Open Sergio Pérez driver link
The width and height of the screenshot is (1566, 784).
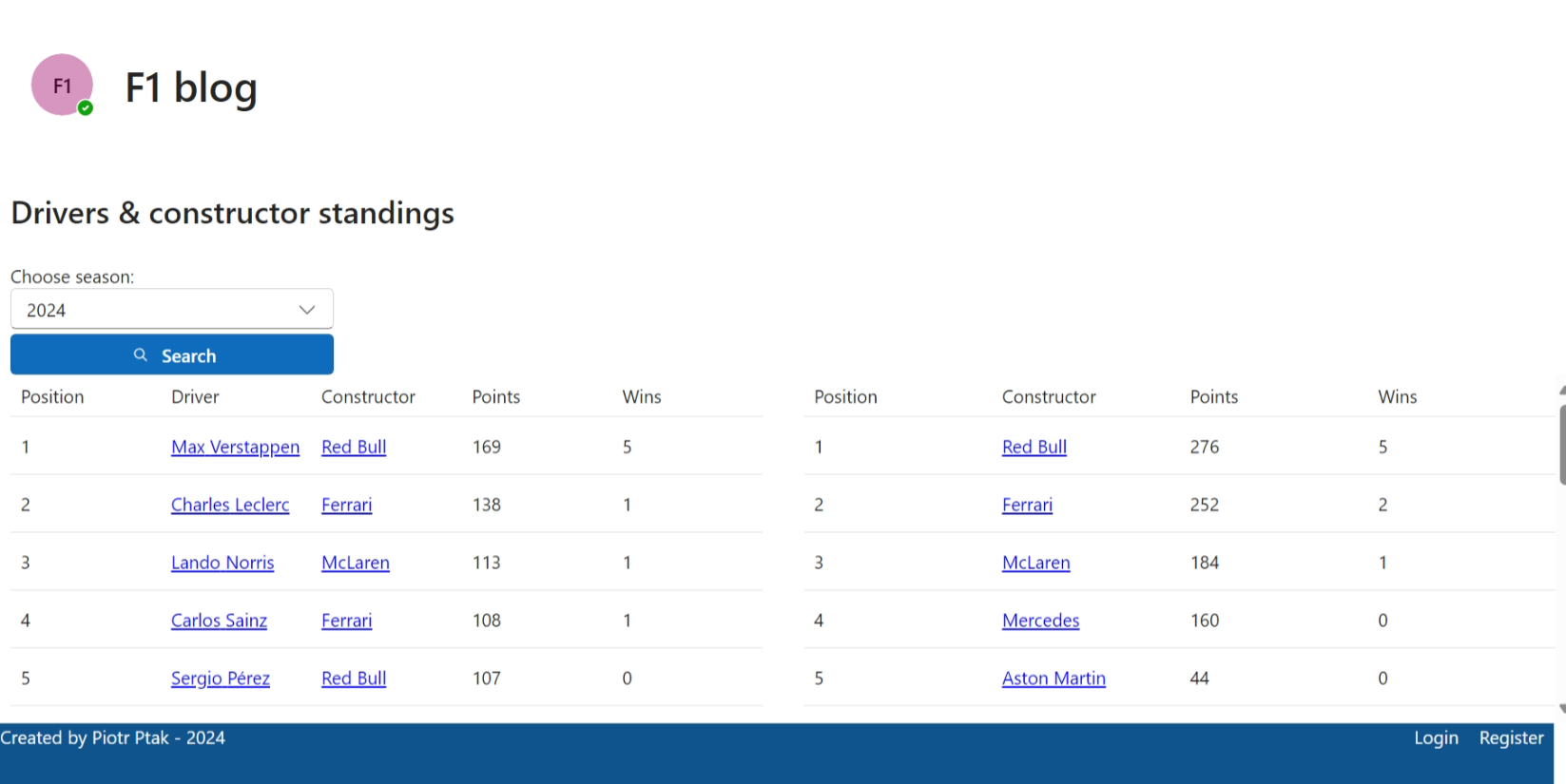tap(221, 679)
